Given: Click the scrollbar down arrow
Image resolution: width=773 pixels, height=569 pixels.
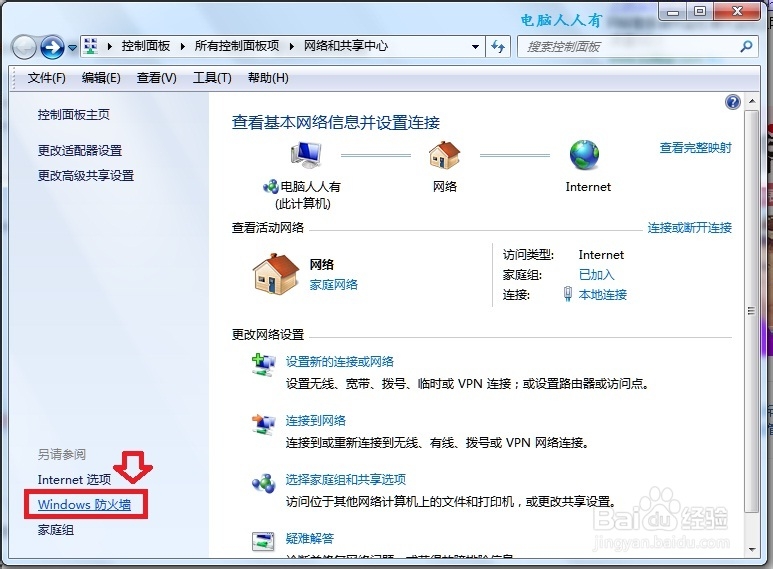Looking at the screenshot, I should point(752,549).
